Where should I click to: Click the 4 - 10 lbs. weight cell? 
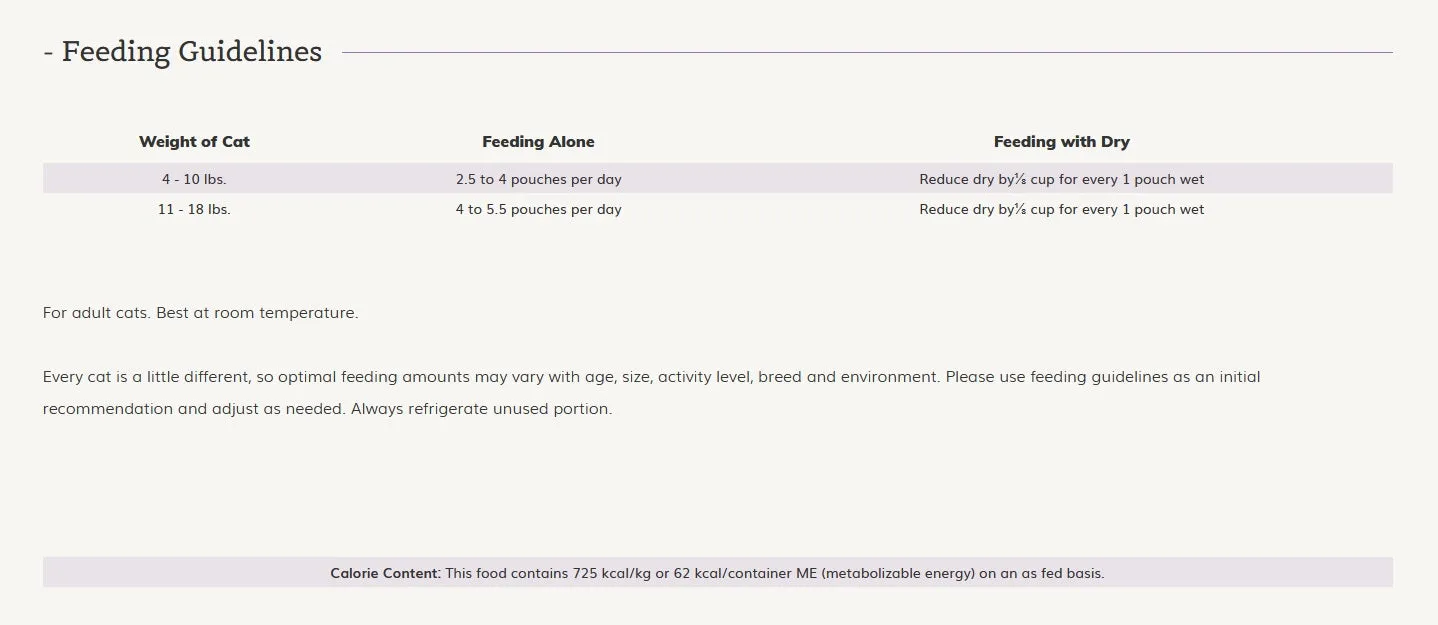point(194,180)
